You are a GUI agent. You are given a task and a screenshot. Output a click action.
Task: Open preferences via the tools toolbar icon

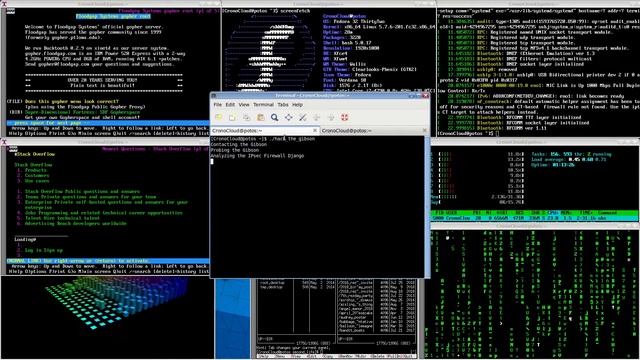pos(302,118)
